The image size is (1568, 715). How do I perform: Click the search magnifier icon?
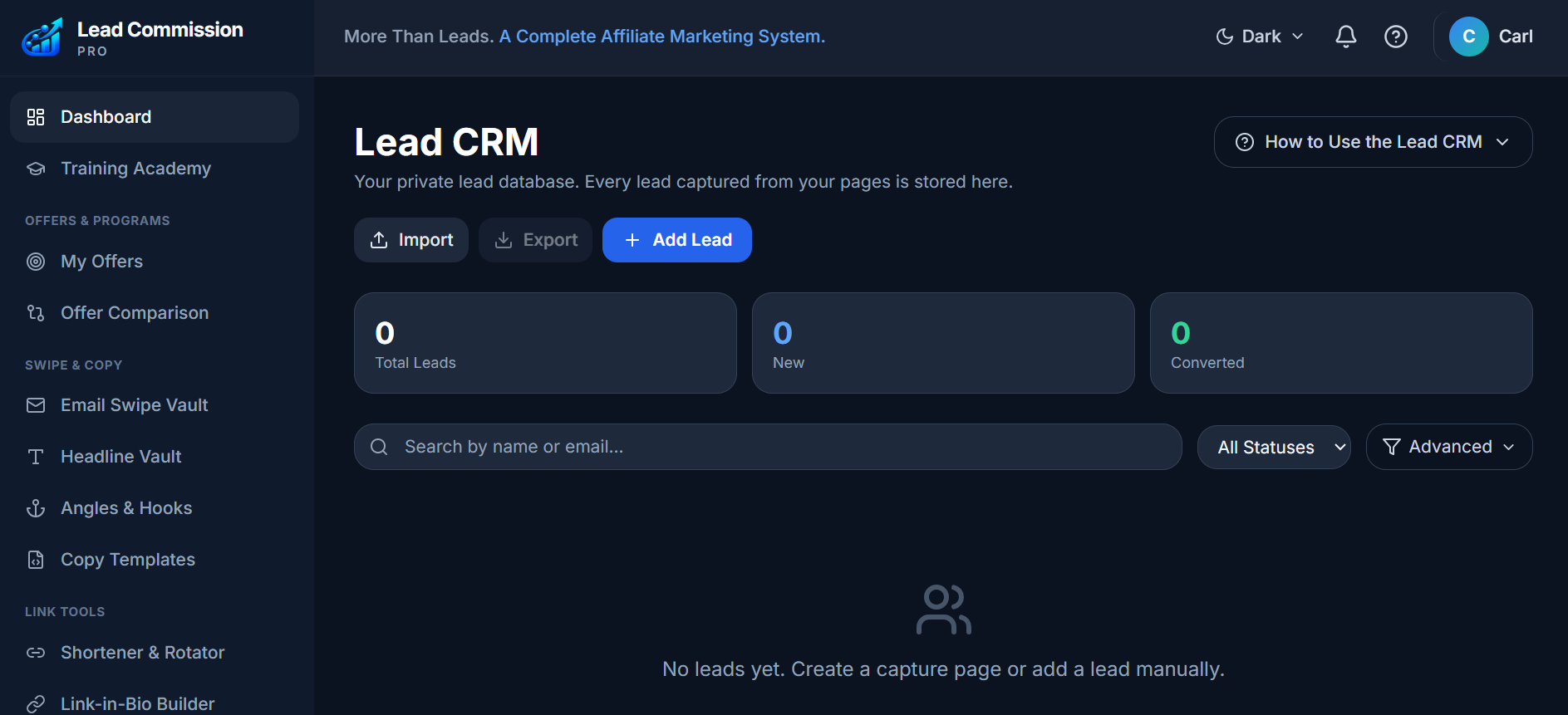(x=379, y=447)
